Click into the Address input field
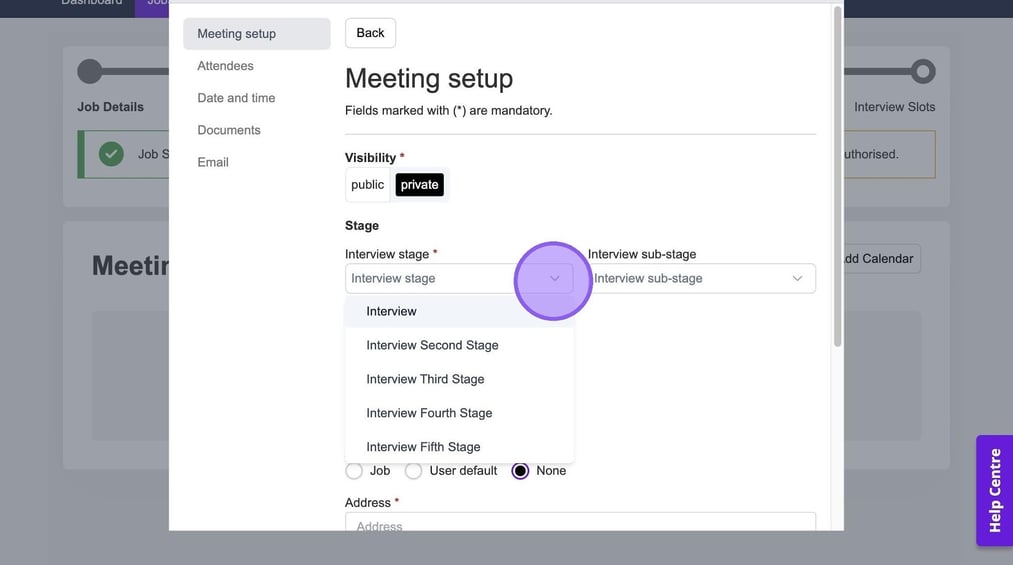 [x=580, y=523]
